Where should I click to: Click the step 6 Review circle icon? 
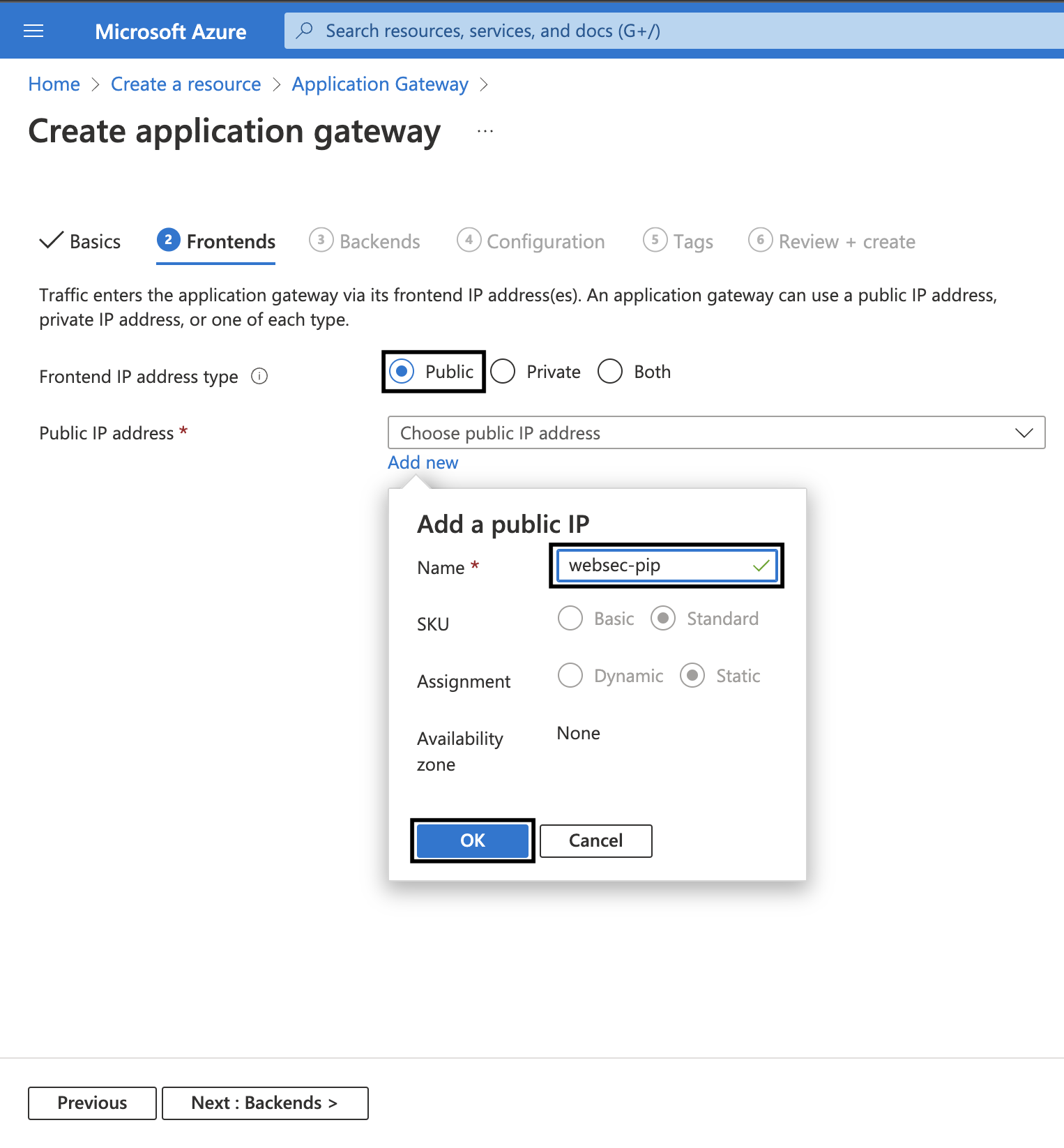click(x=760, y=241)
